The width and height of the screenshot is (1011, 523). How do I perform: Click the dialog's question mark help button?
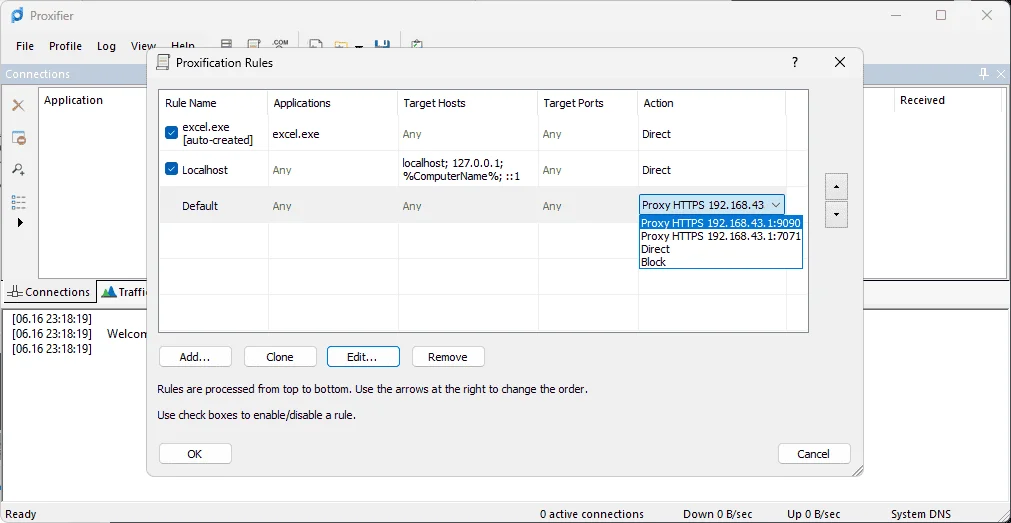pyautogui.click(x=794, y=62)
